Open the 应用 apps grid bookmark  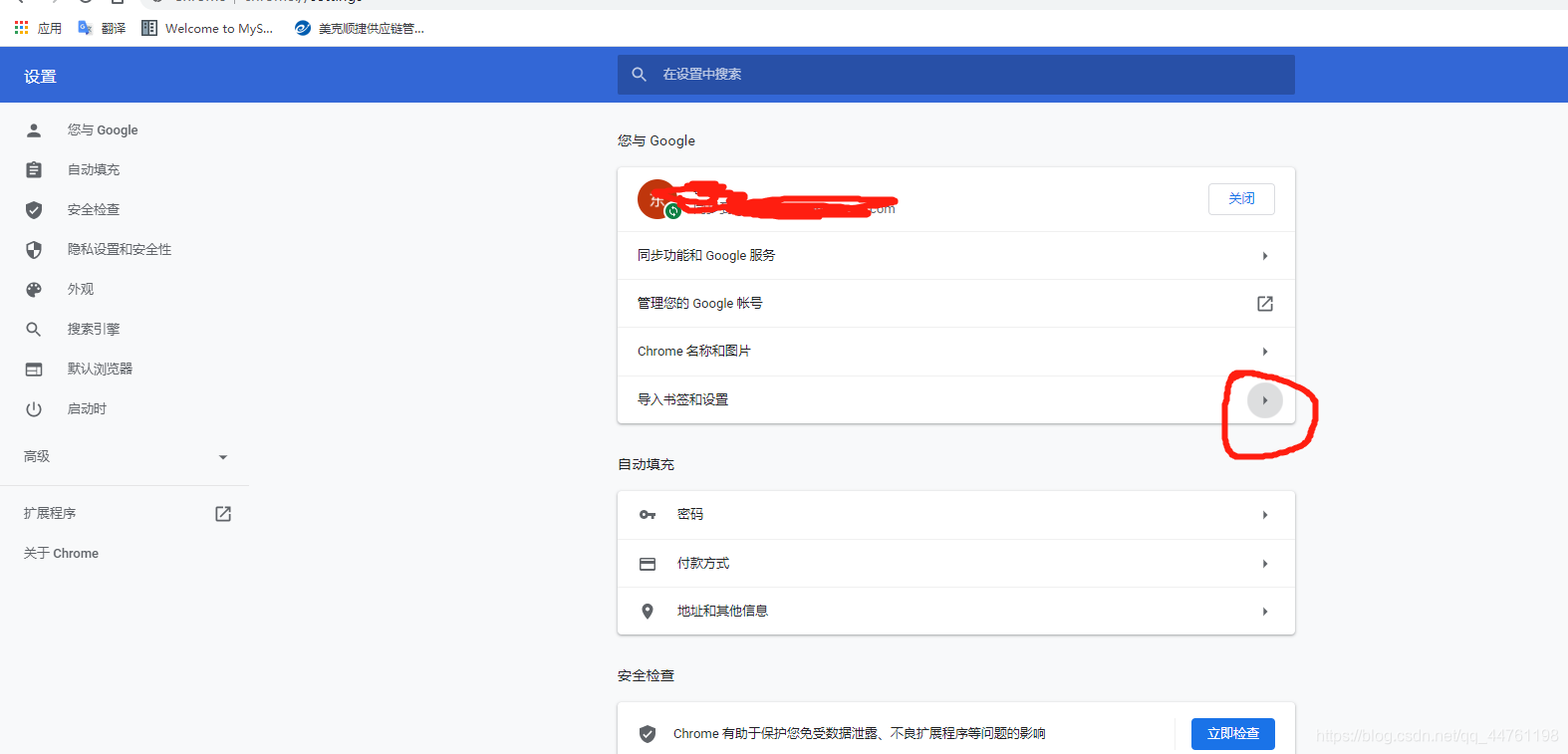[x=38, y=28]
